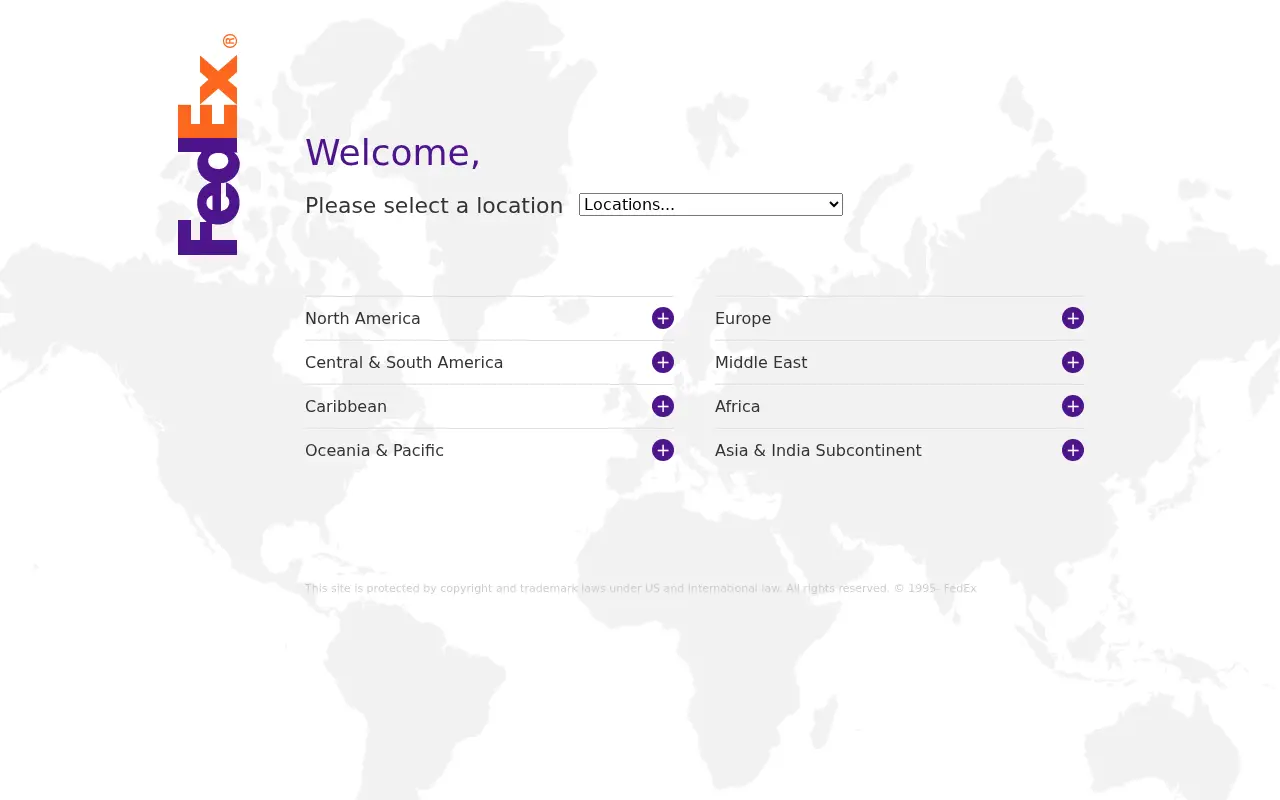Expand North America with its plus icon
Image resolution: width=1280 pixels, height=800 pixels.
(663, 318)
